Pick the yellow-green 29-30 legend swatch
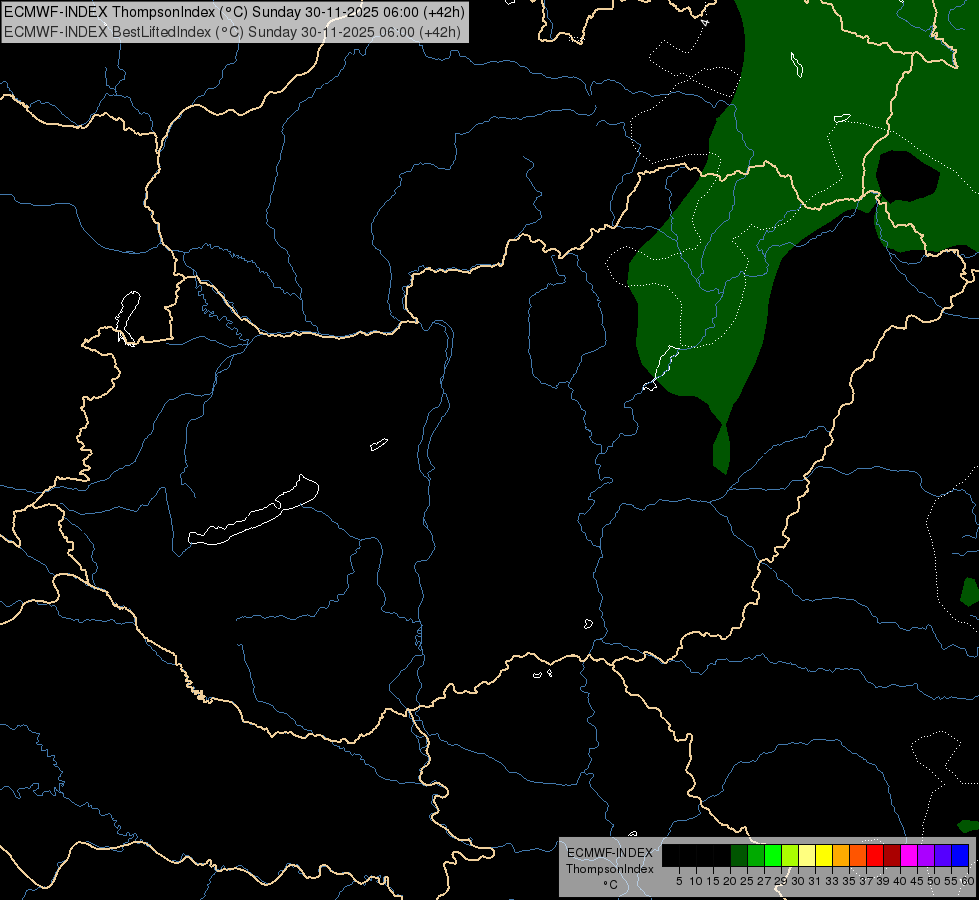This screenshot has width=979, height=900. [790, 855]
